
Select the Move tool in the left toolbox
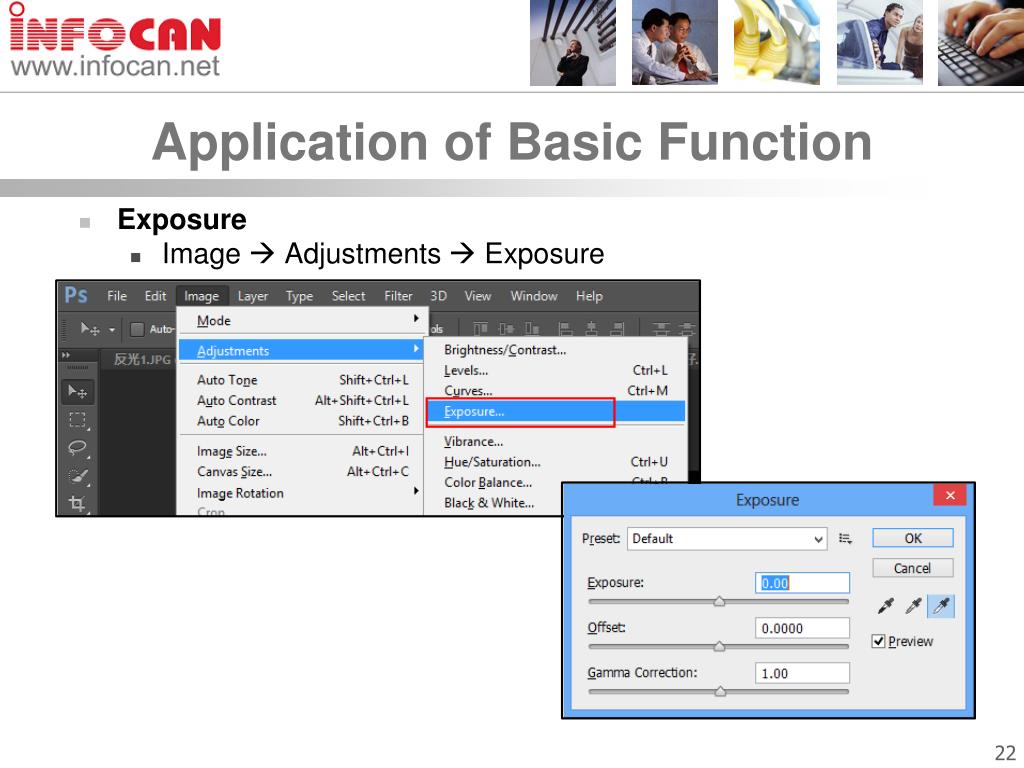(78, 391)
